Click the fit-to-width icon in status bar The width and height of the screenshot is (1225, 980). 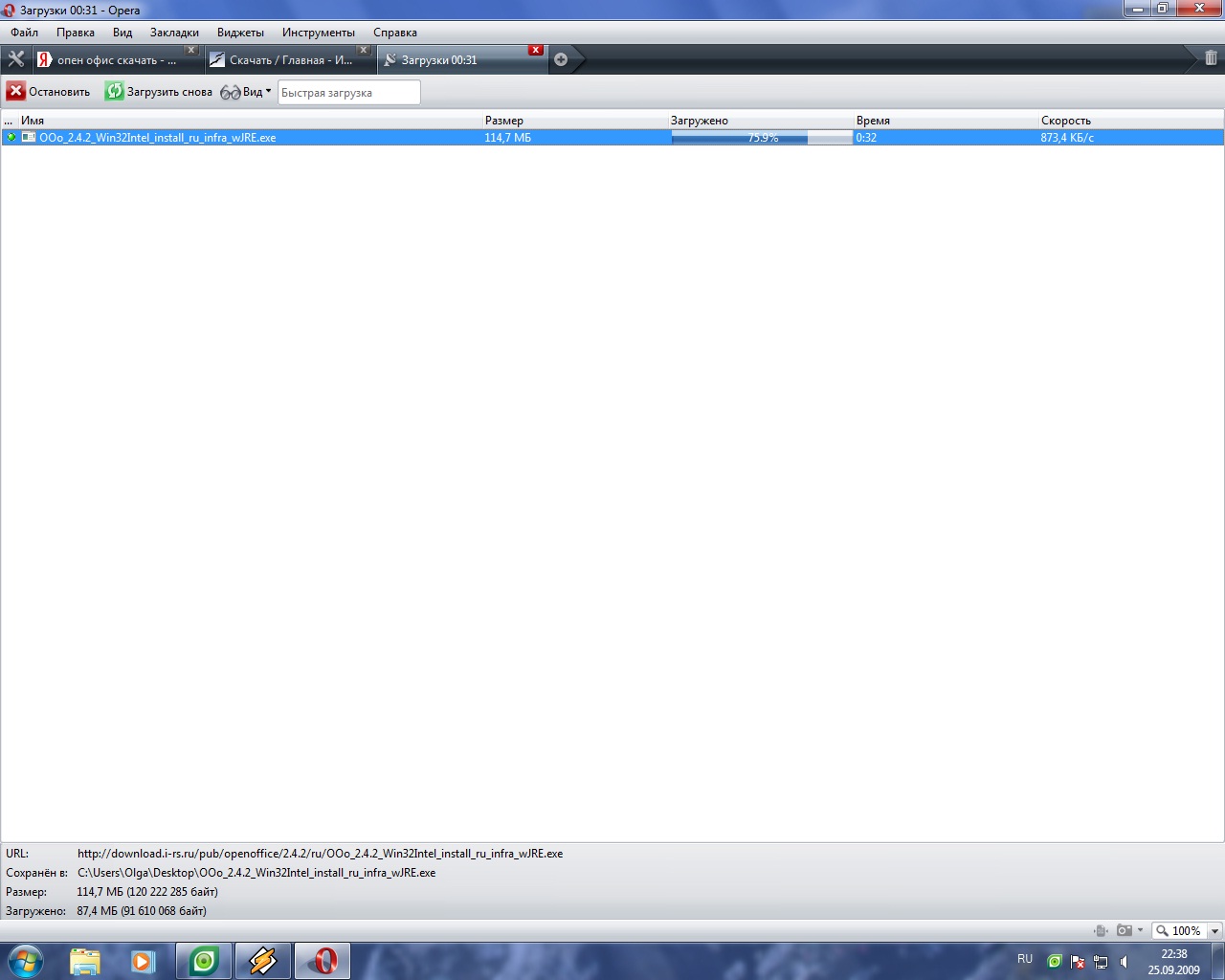pyautogui.click(x=1101, y=930)
